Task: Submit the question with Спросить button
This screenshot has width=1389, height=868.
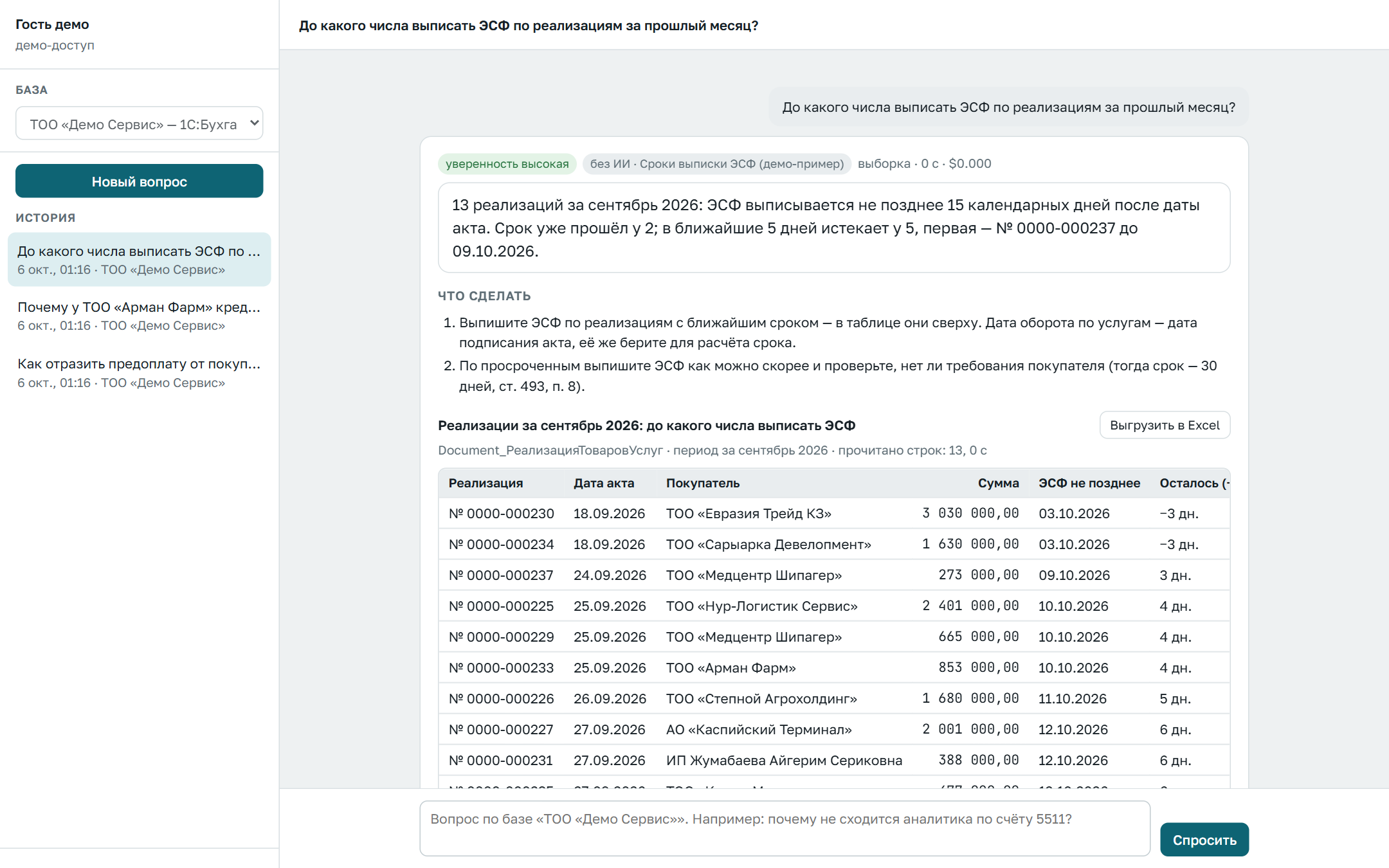Action: point(1204,840)
